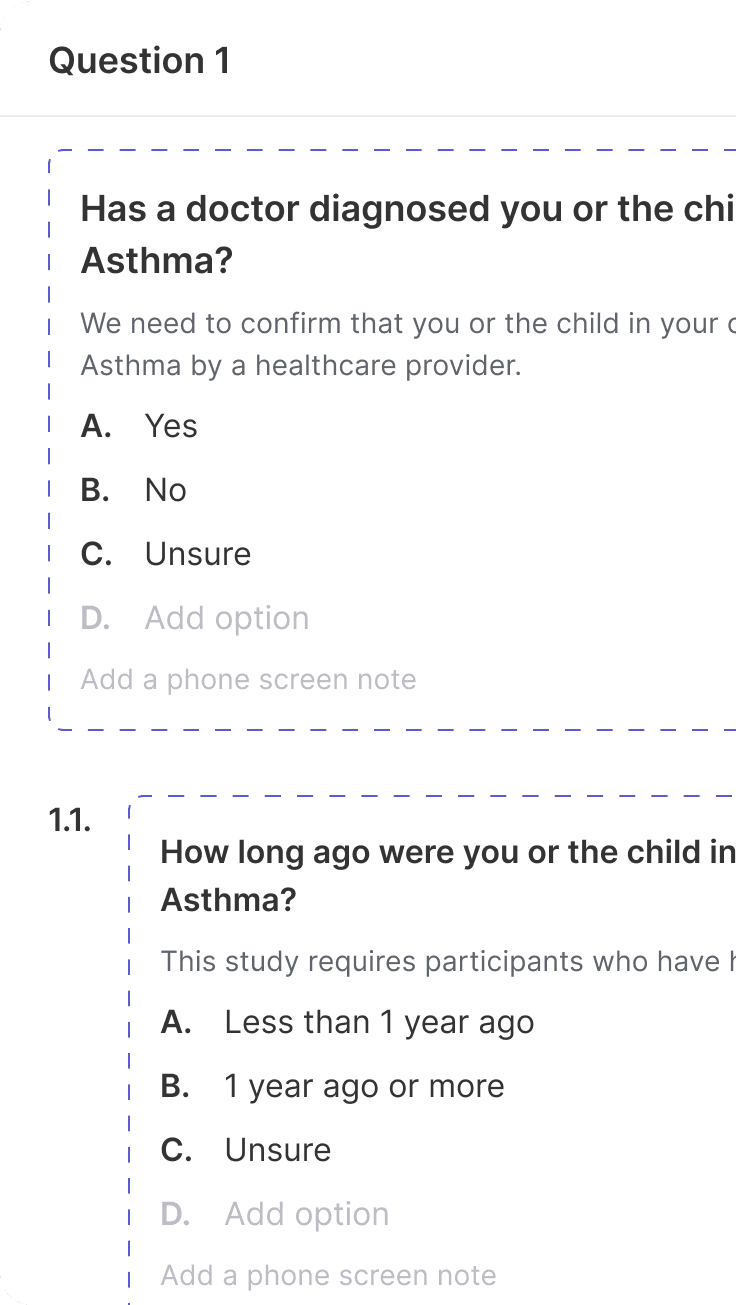Select the Yes answer option
The image size is (736, 1305).
(171, 426)
